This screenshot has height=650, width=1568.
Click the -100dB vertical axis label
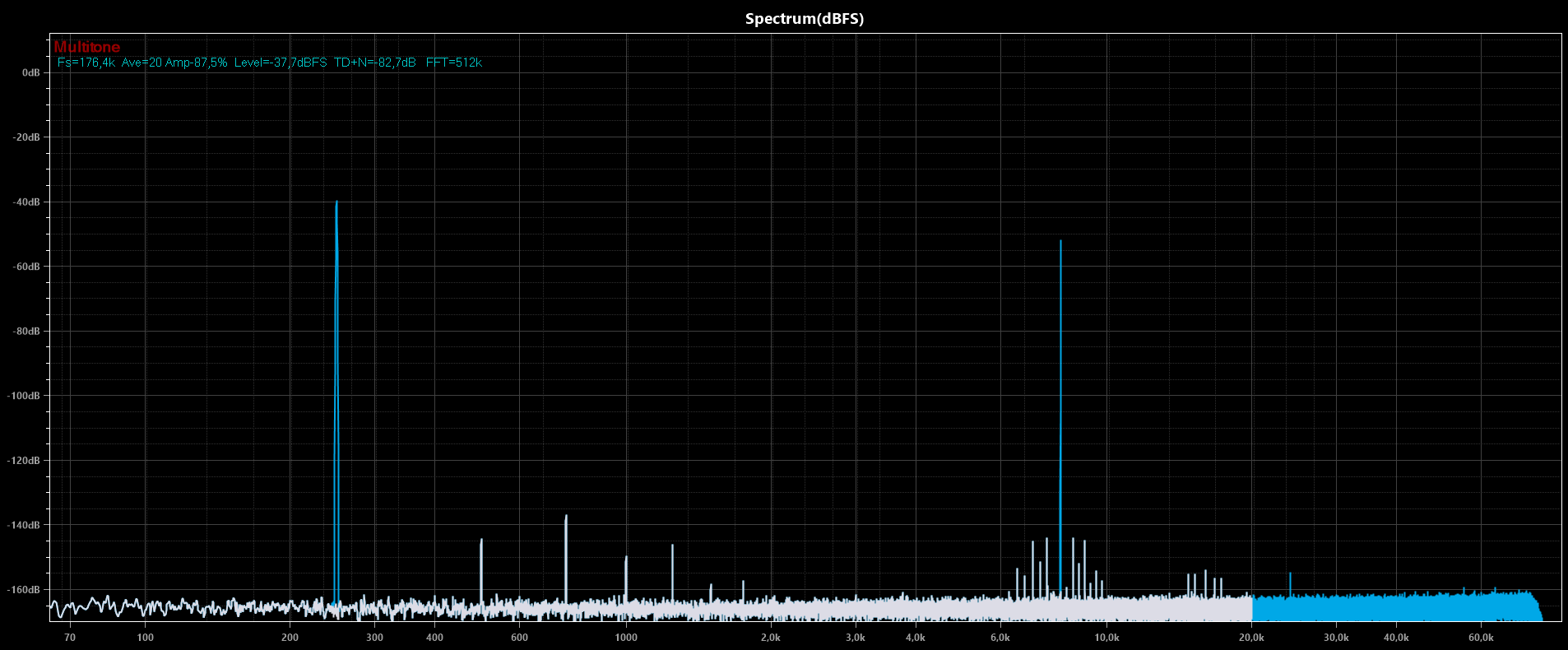click(x=24, y=396)
